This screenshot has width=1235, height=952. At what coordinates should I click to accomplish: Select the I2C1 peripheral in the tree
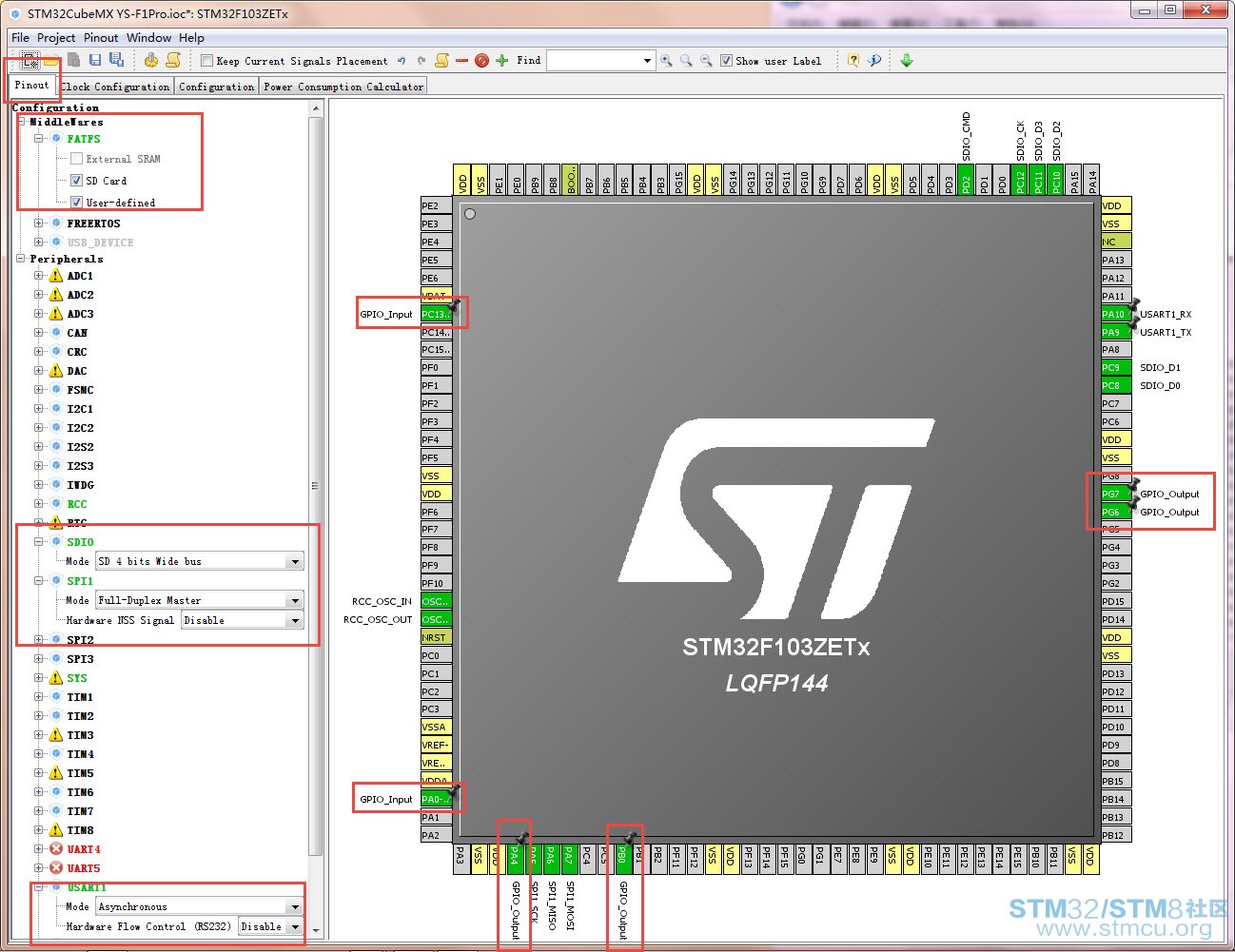pos(81,409)
